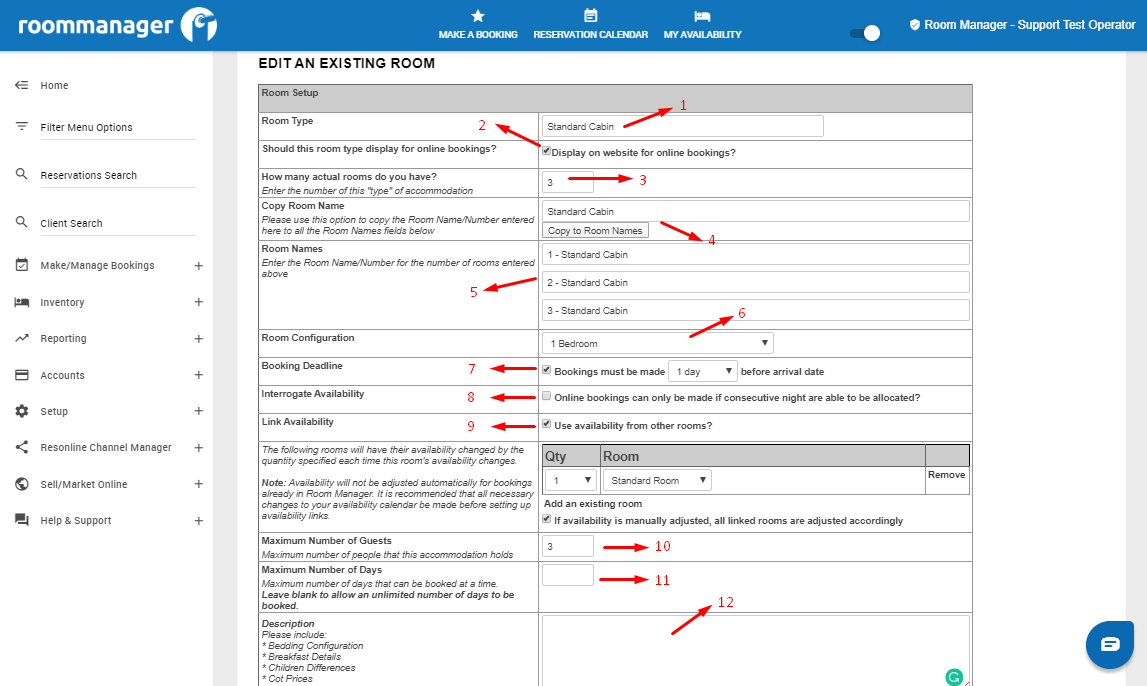Click the number of actual rooms field

(568, 182)
